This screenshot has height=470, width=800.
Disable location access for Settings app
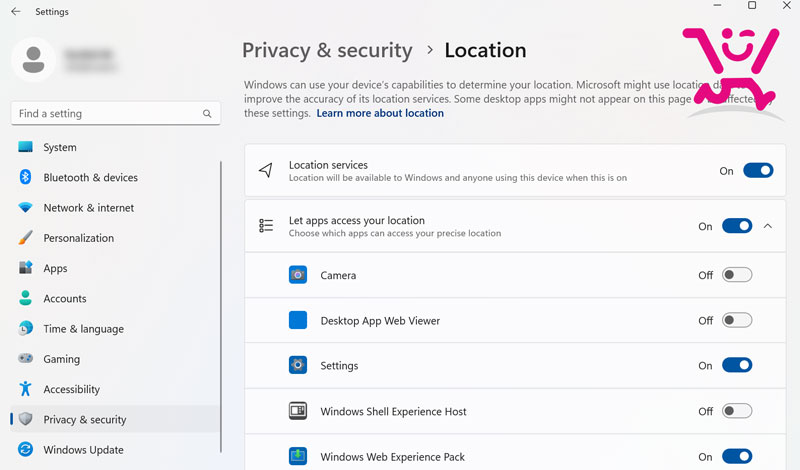pyautogui.click(x=737, y=365)
